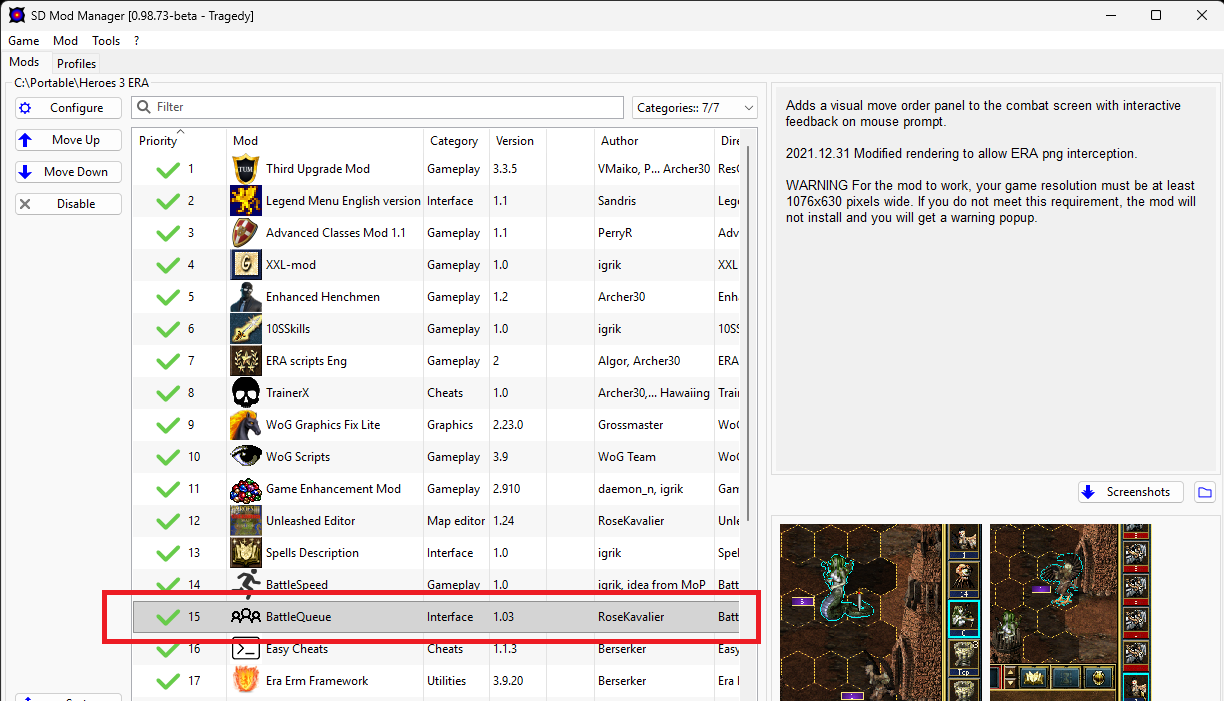Click the Third Upgrade Mod shield icon
This screenshot has height=701, width=1224.
[246, 169]
